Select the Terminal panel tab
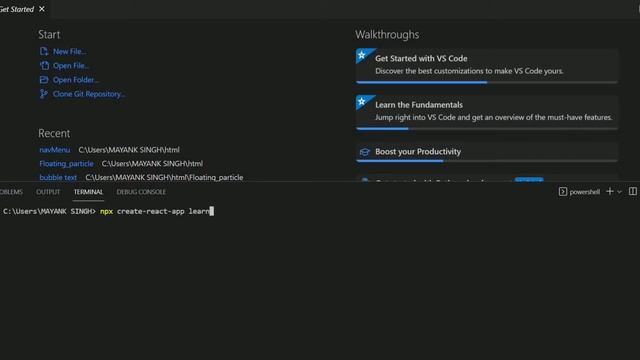Image resolution: width=640 pixels, height=360 pixels. (88, 192)
